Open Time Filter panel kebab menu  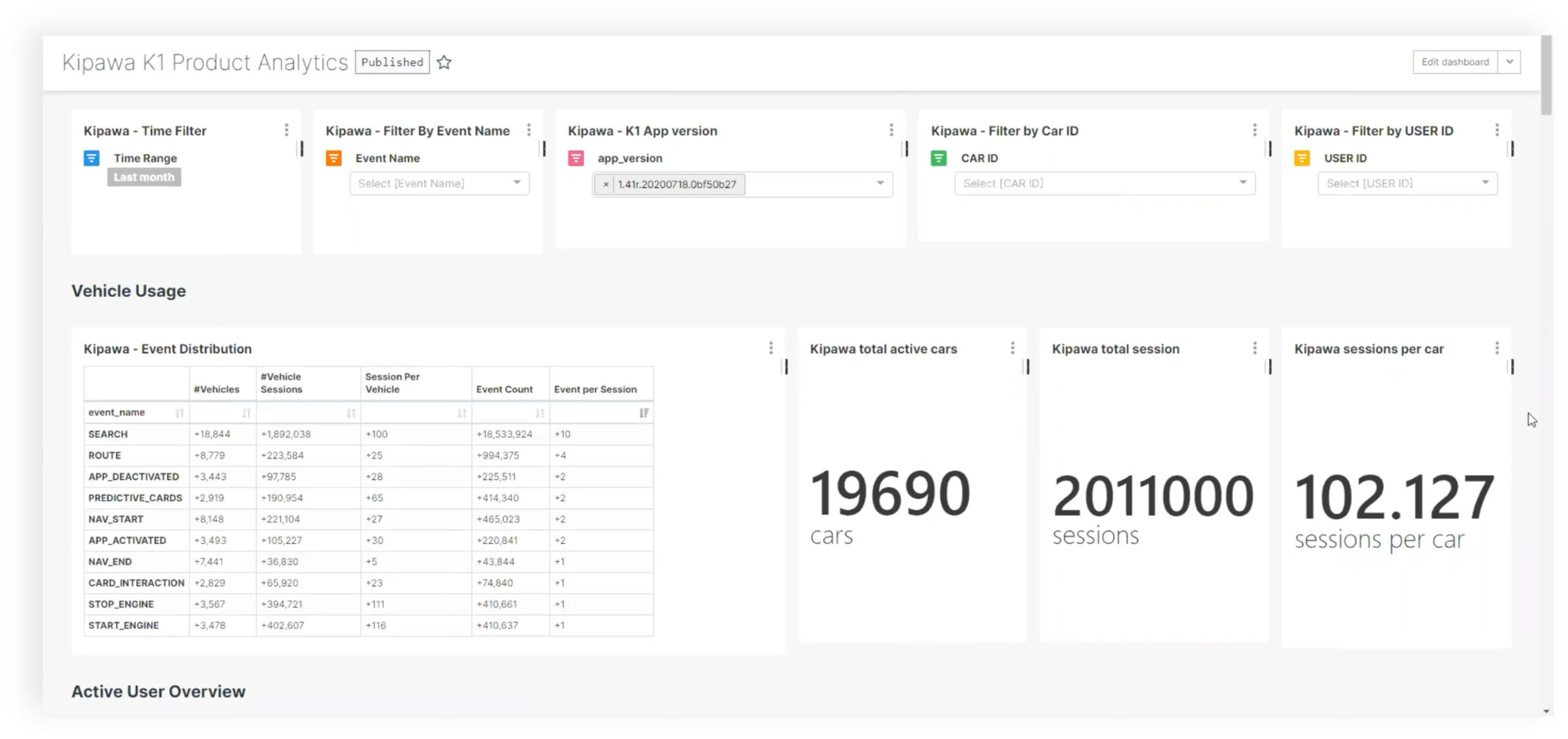pos(286,130)
